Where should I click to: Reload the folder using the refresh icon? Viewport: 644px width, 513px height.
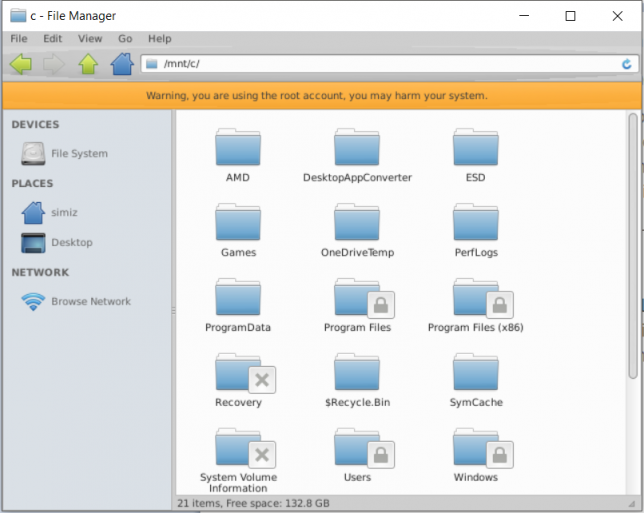[x=627, y=64]
